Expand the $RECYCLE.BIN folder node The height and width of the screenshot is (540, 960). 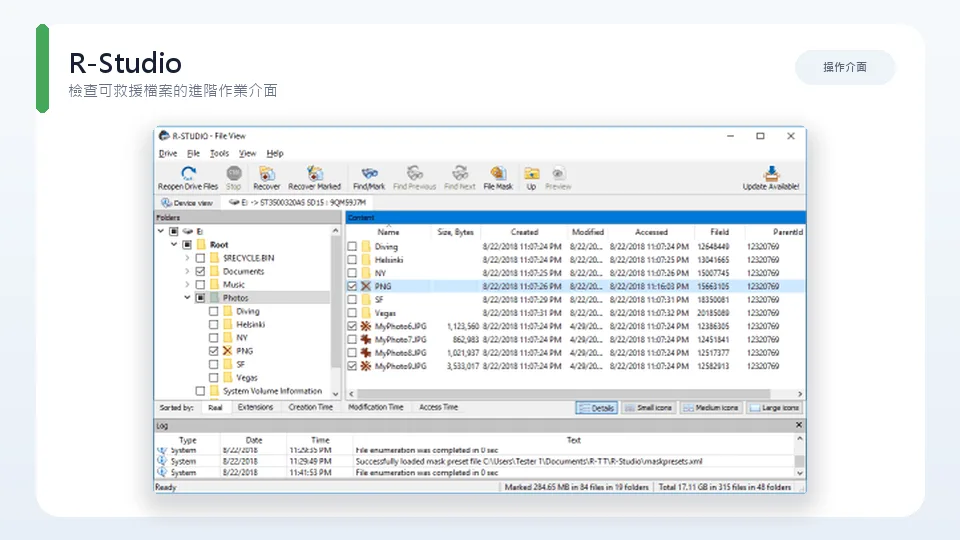[187, 258]
